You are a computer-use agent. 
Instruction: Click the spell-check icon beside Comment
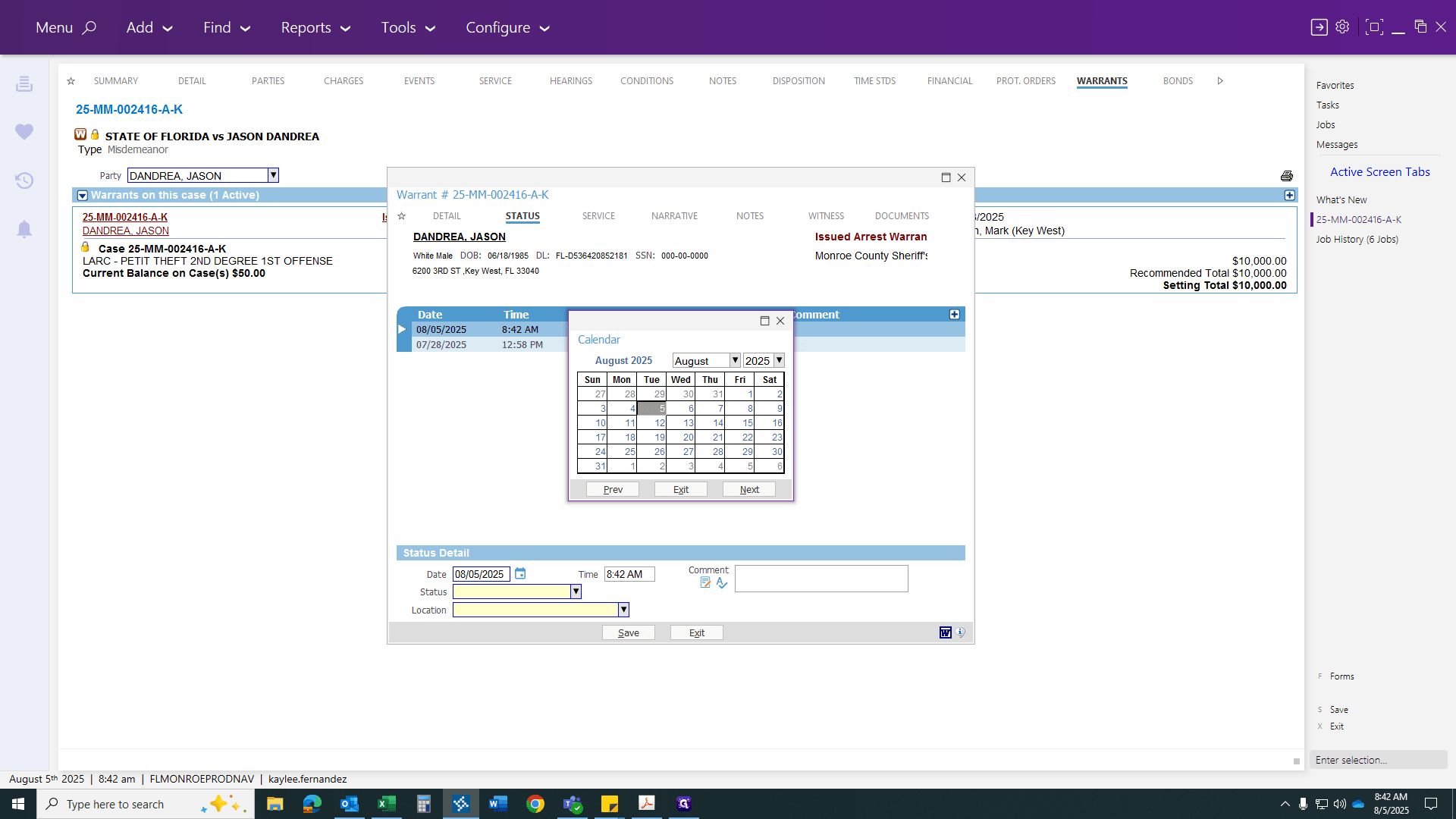[x=722, y=583]
